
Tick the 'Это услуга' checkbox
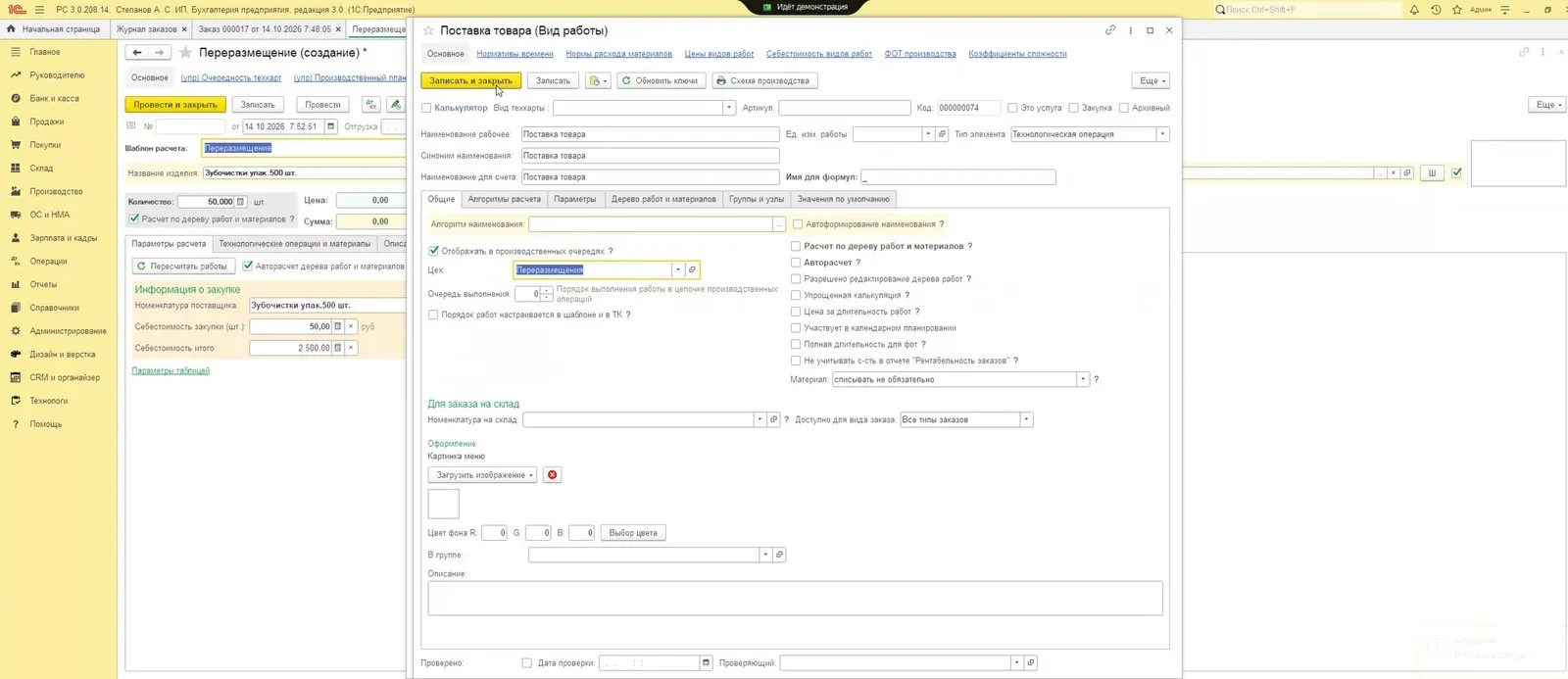[1012, 108]
